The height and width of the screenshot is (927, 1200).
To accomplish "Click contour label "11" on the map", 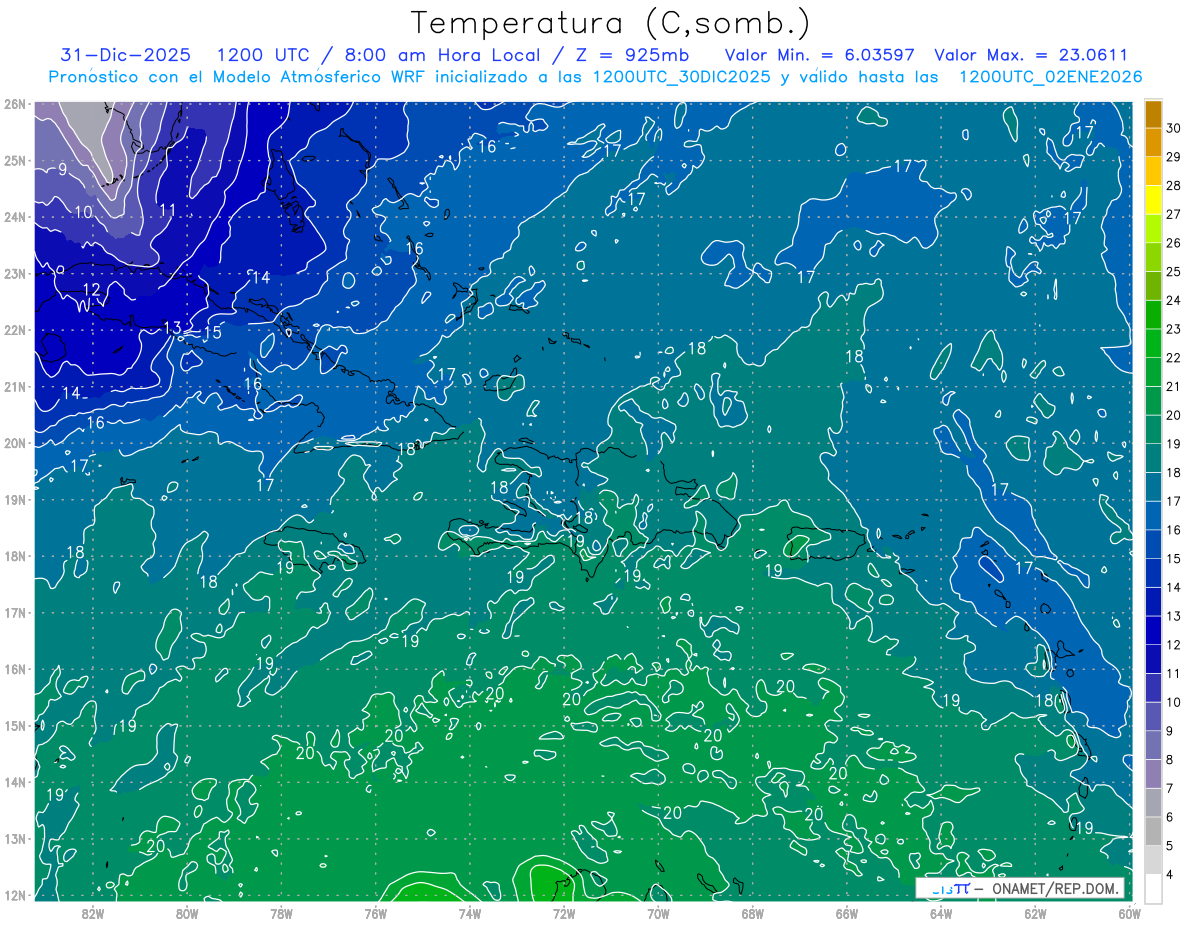I will (x=167, y=210).
